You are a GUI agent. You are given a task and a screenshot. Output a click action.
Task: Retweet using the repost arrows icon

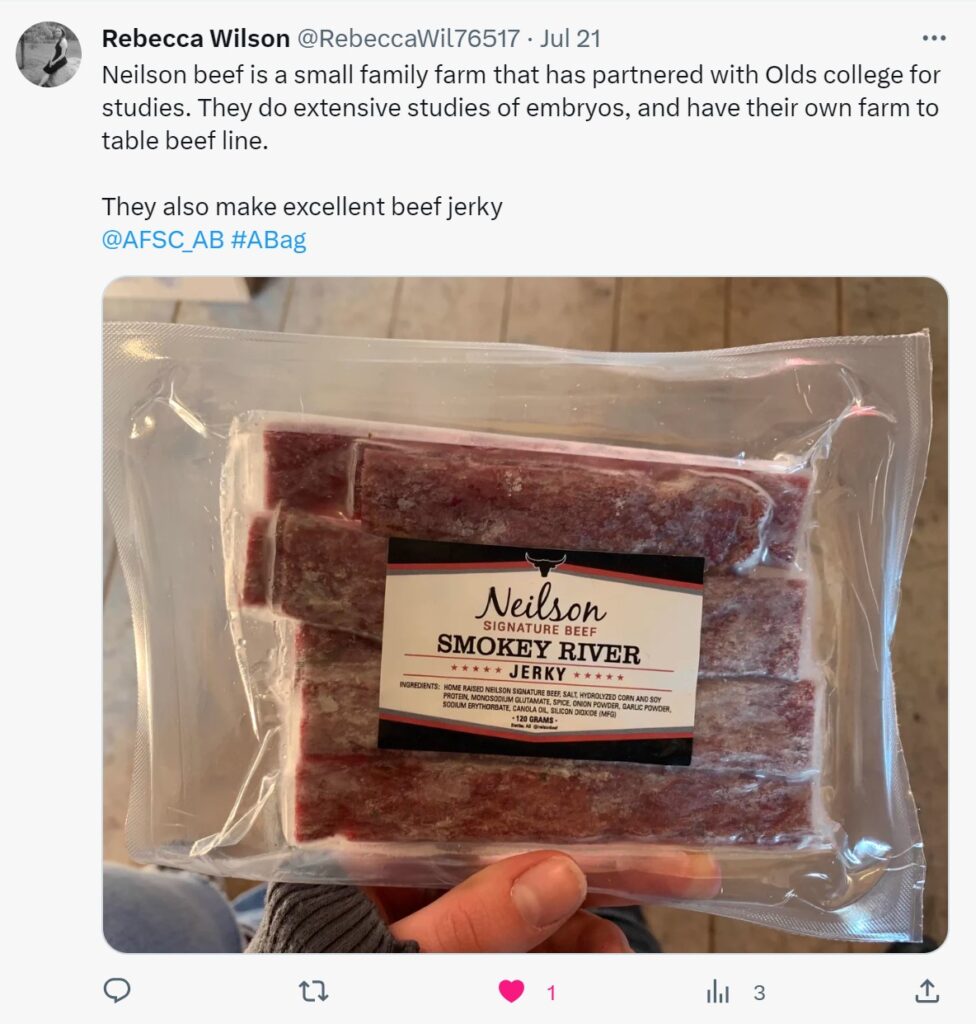tap(313, 991)
